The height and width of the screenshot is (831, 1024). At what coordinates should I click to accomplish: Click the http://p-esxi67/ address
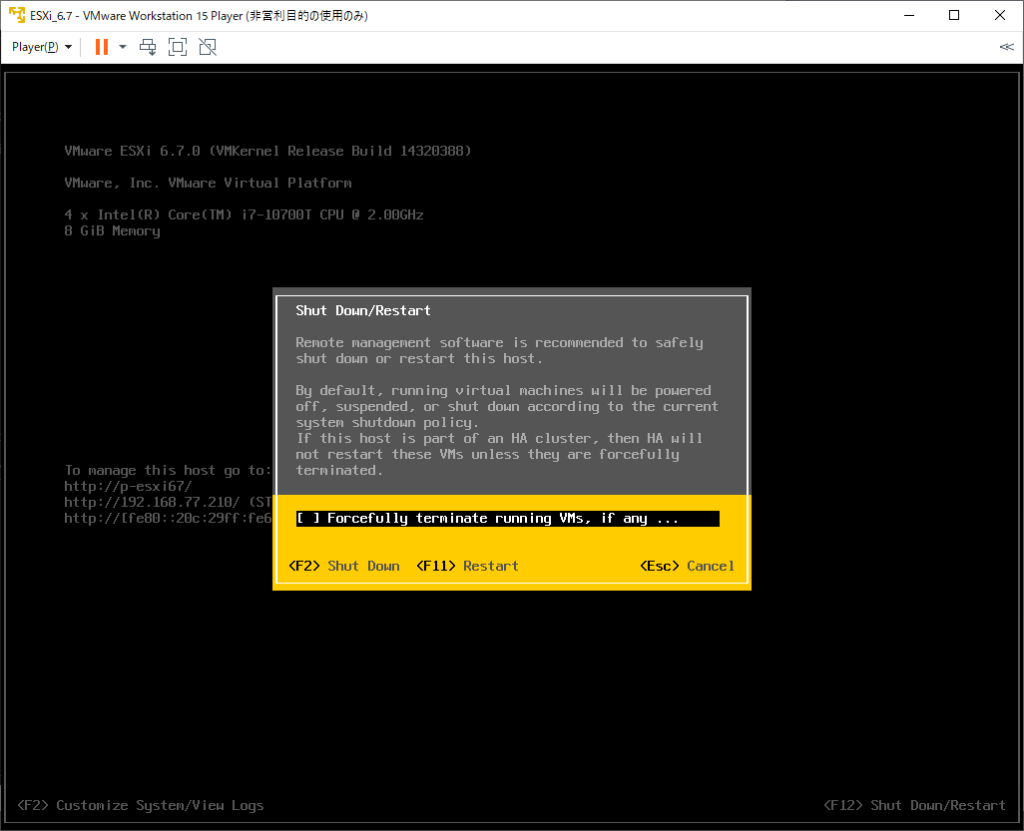tap(128, 487)
